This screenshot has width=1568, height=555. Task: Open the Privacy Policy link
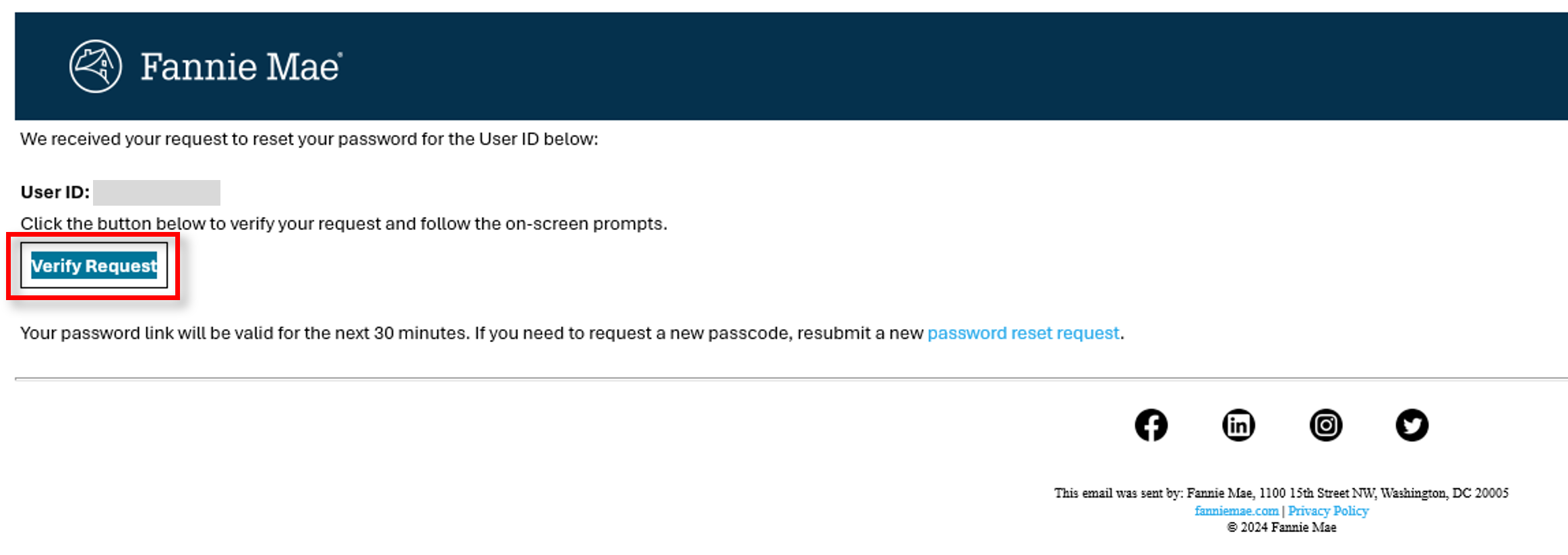[x=1328, y=511]
